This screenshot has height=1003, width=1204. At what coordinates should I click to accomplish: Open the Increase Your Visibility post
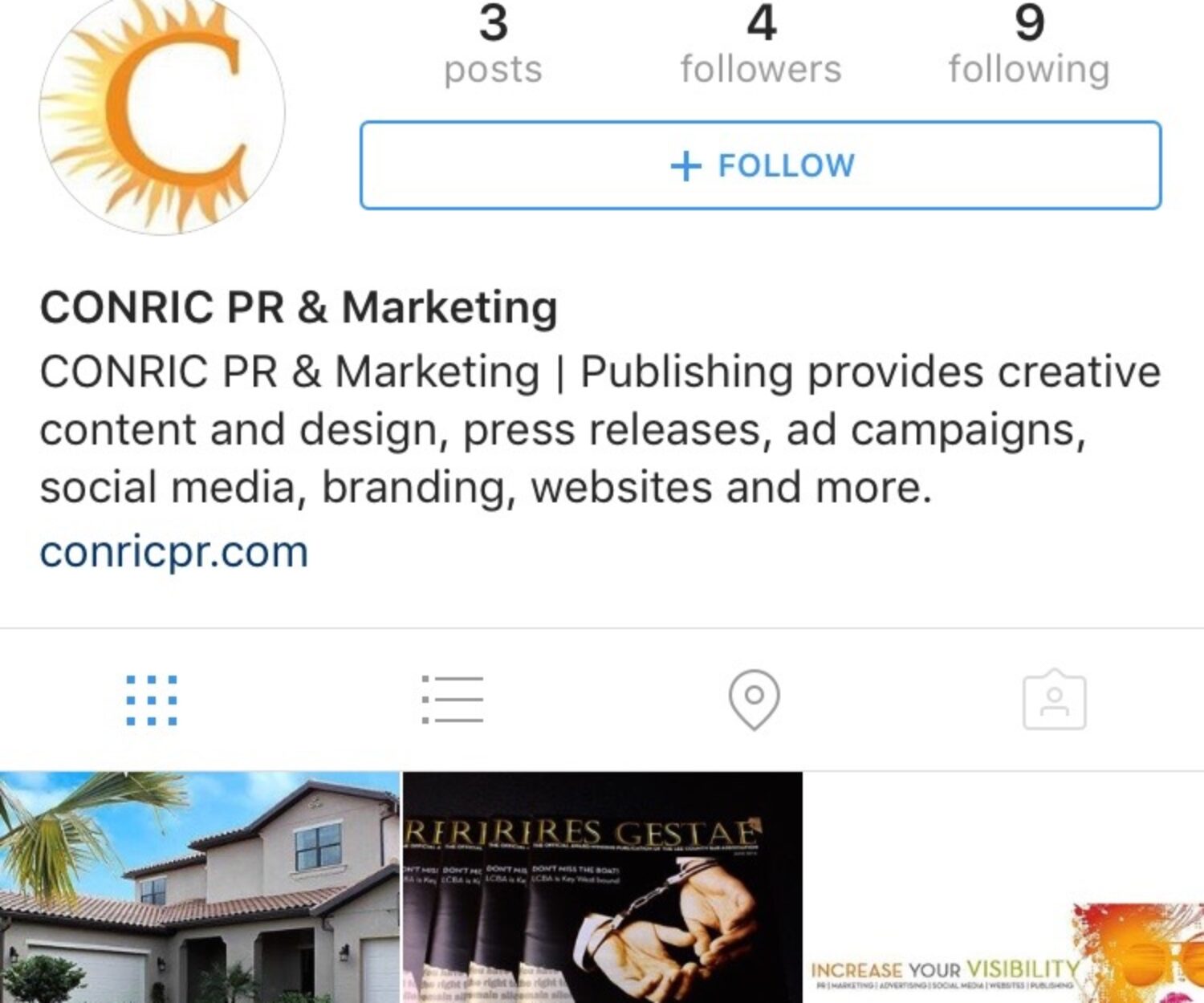pos(1005,887)
